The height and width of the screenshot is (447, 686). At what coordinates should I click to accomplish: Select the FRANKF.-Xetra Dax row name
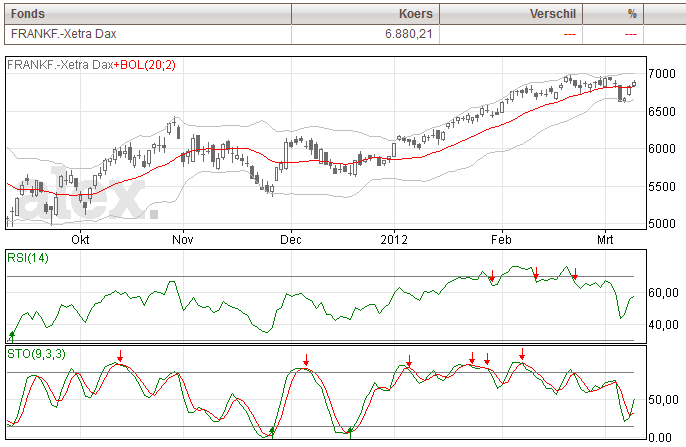pos(63,34)
